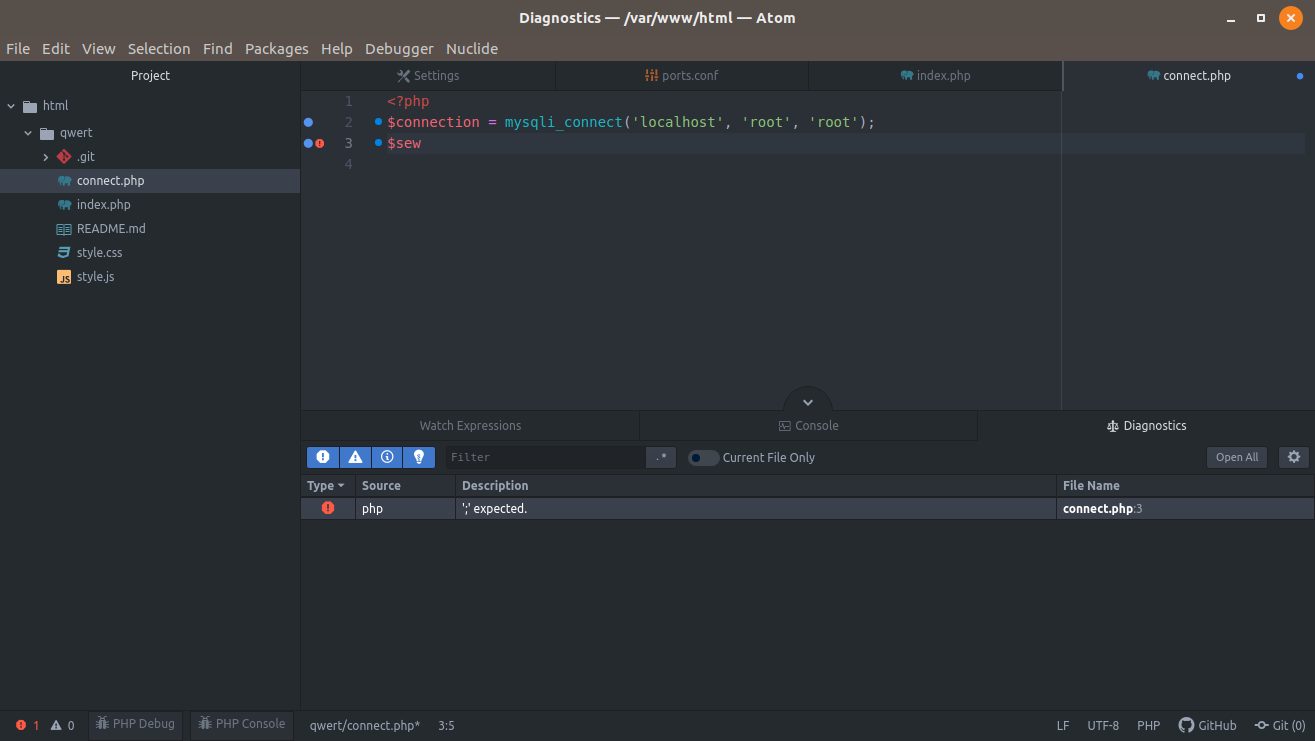Change the UTF-8 encoding selector

pos(1103,725)
